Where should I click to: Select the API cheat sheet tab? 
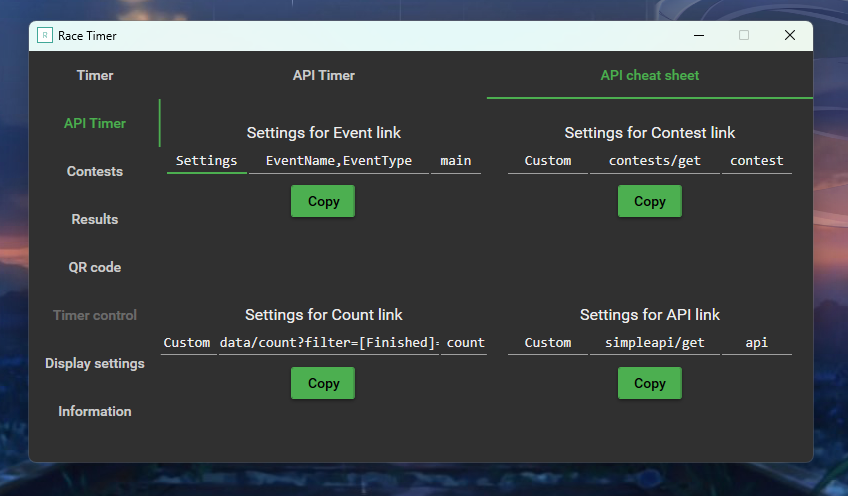click(650, 75)
